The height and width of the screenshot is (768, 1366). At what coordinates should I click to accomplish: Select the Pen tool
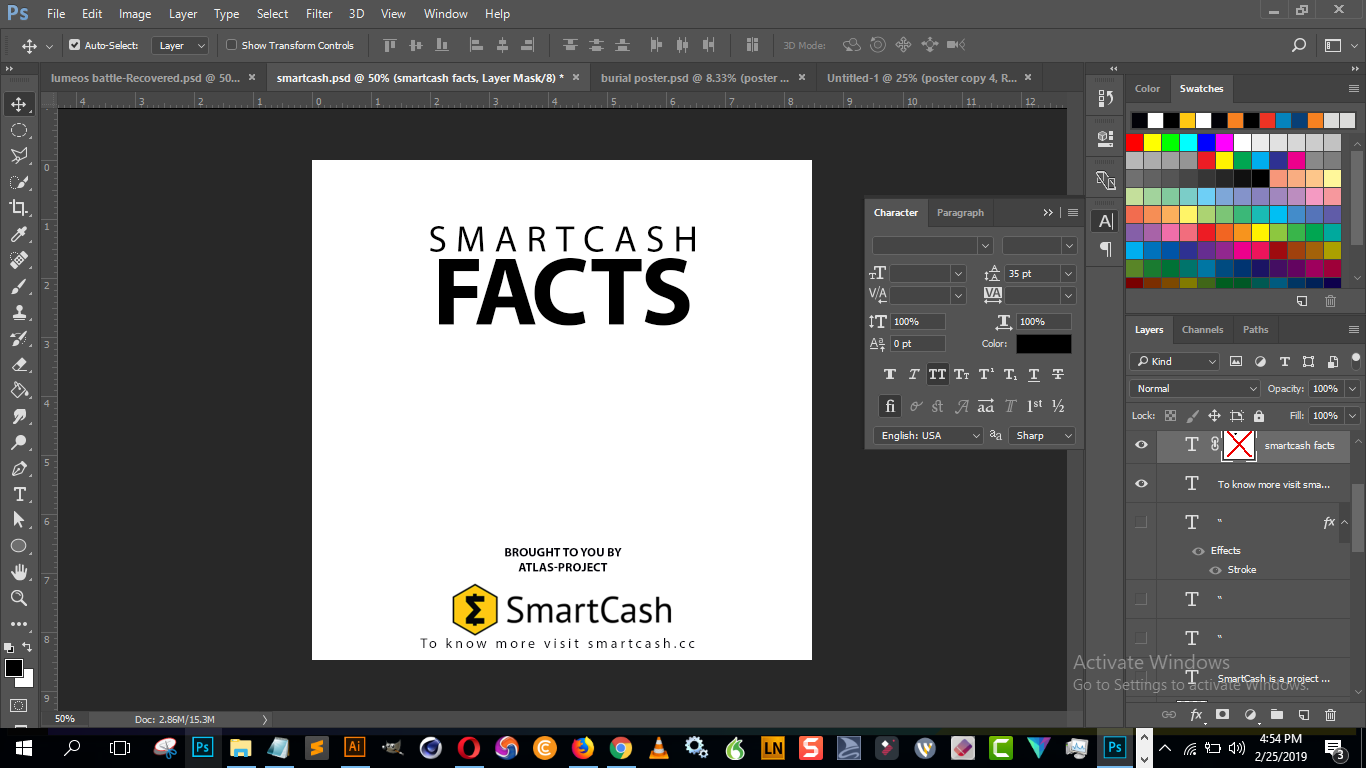[x=19, y=468]
